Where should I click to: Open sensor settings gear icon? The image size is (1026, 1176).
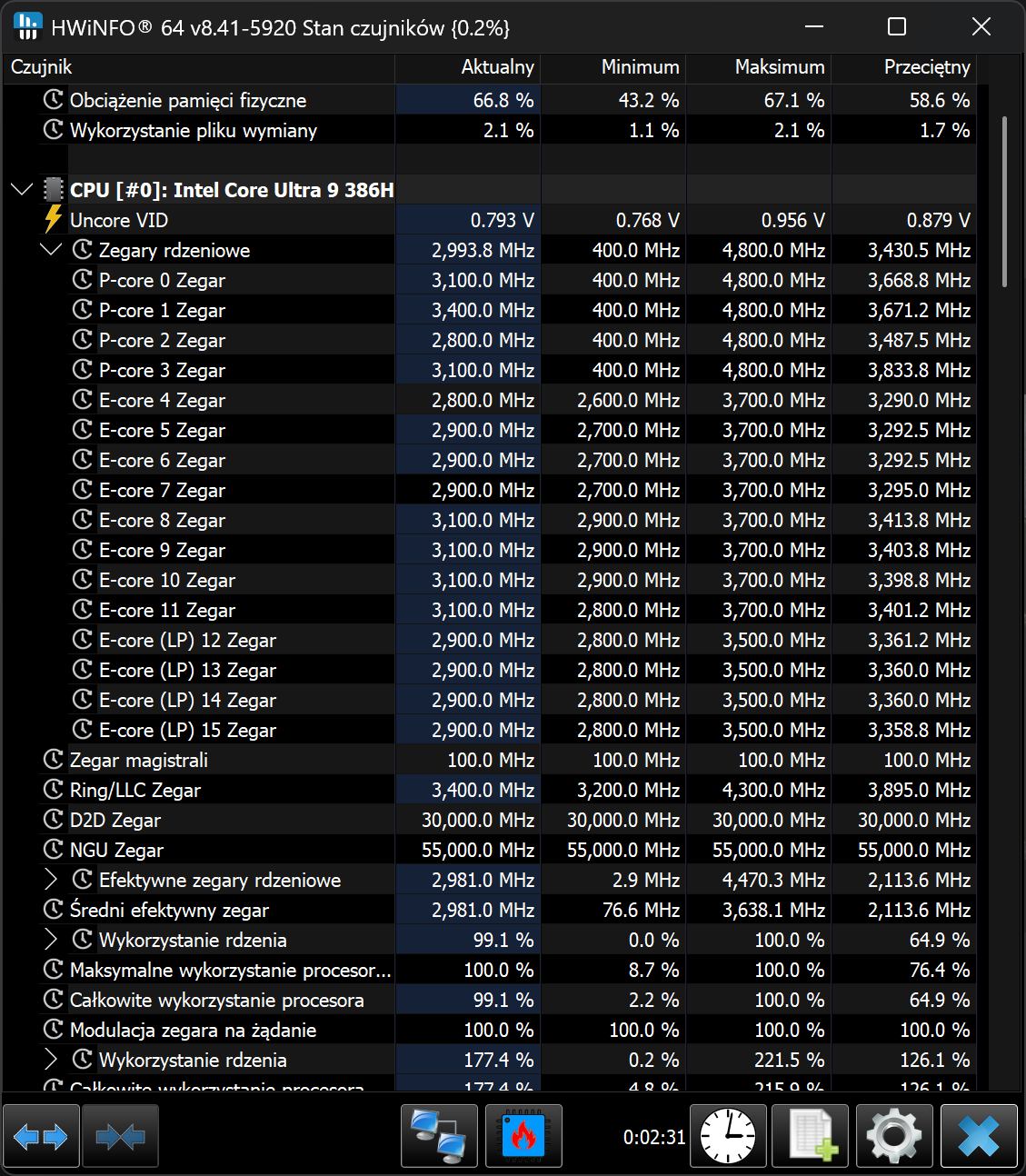[894, 1136]
